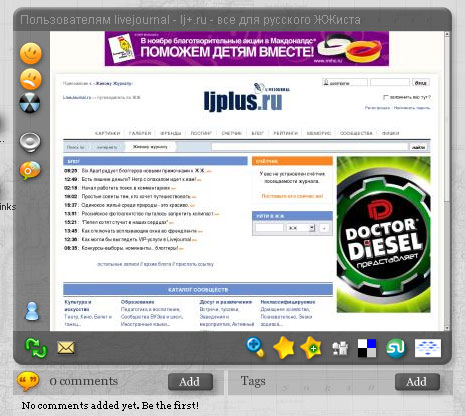Click the orange chat bubble sidebar icon
Image resolution: width=465 pixels, height=416 pixels.
(30, 170)
